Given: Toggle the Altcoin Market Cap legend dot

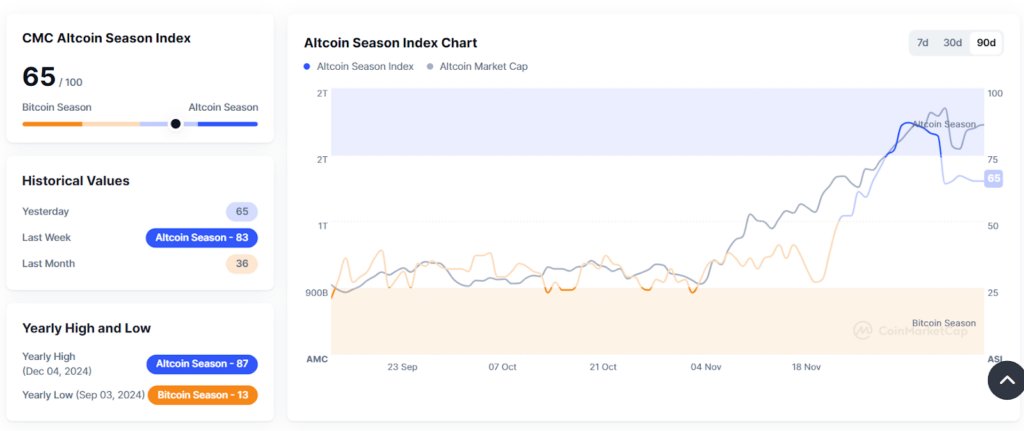Looking at the screenshot, I should 430,67.
